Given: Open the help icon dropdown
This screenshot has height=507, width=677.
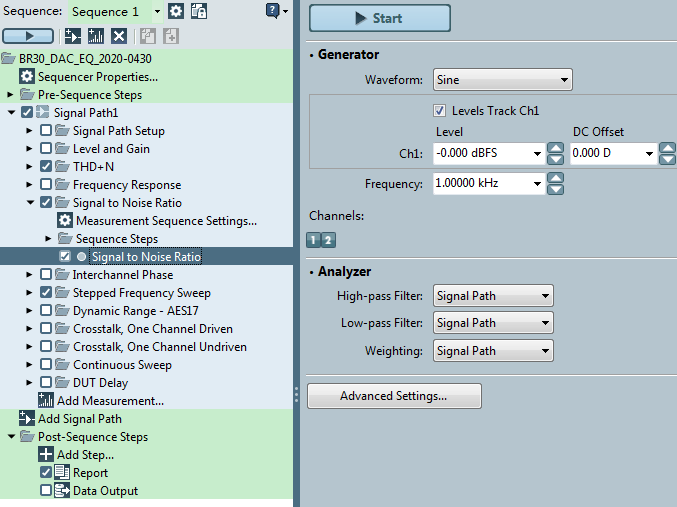Looking at the screenshot, I should click(x=277, y=11).
